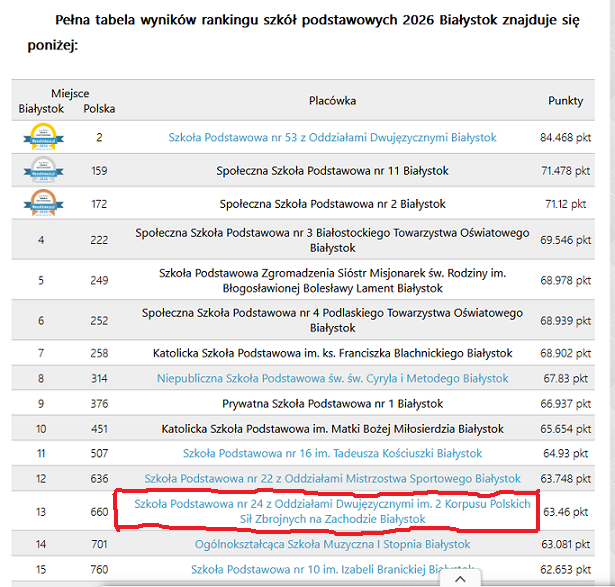Viewport: 615px width, 587px height.
Task: Select Katolicka Szkoła Podstawowa Matki Bożej Miłosierdzia
Action: [332, 429]
